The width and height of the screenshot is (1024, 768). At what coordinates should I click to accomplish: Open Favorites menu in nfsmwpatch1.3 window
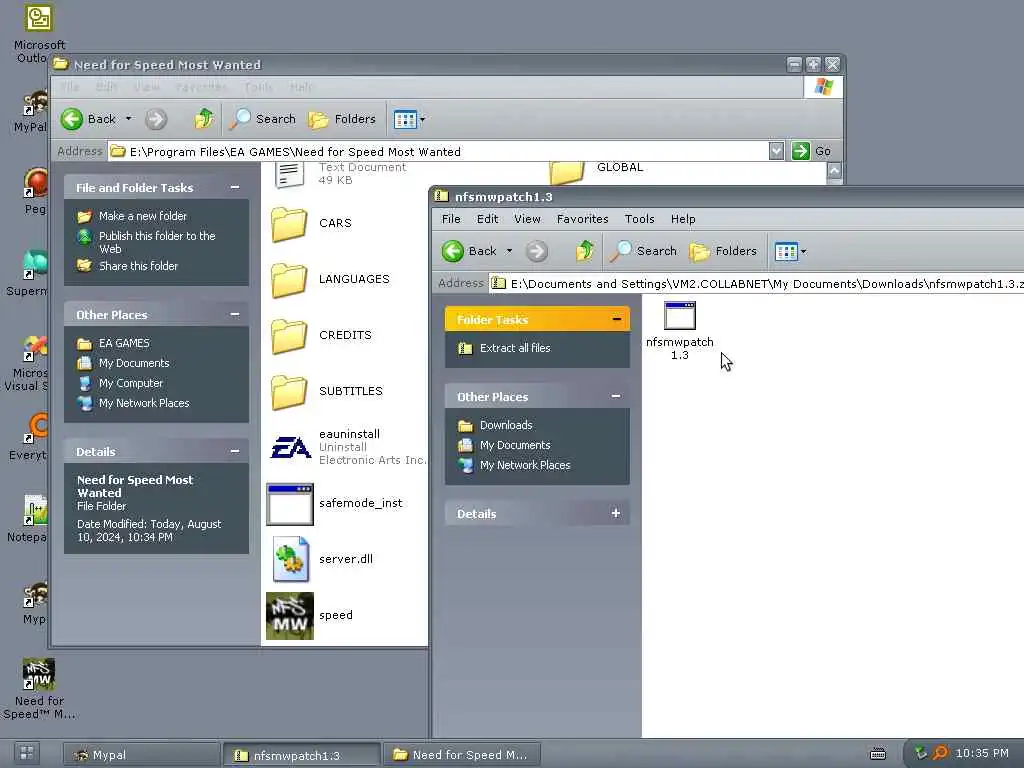[x=583, y=219]
